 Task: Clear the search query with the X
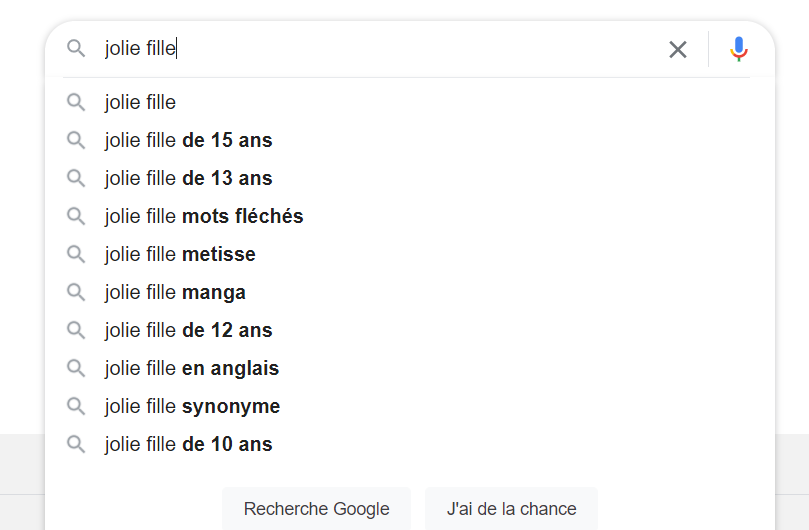pyautogui.click(x=677, y=50)
